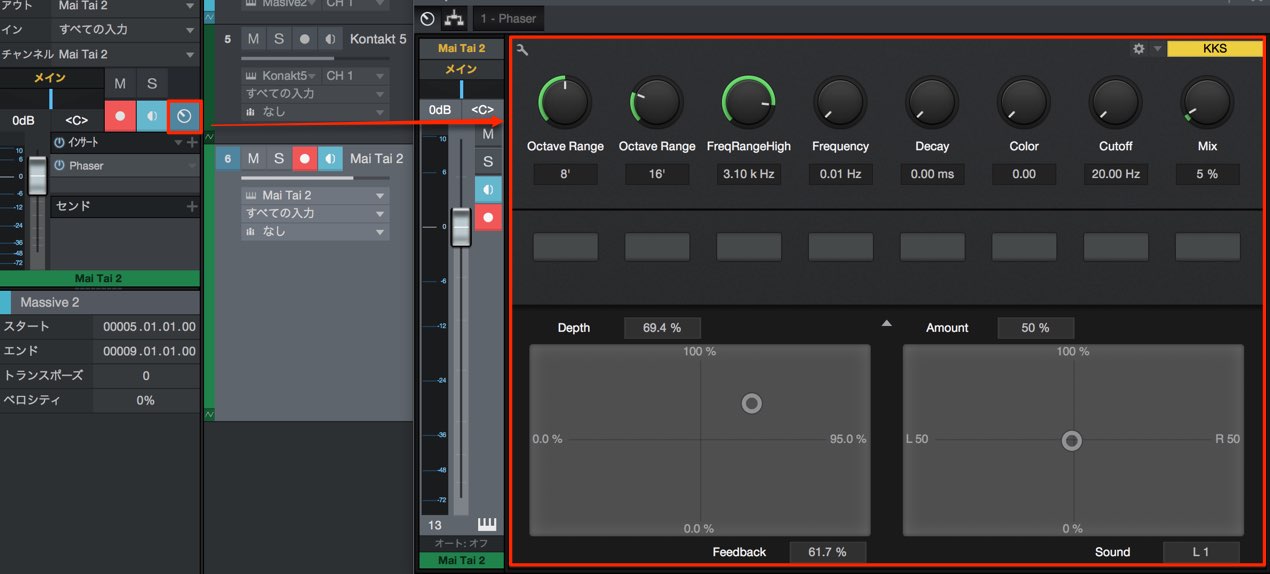Open the Insert section dropdown arrow
Viewport: 1270px width, 574px height.
(x=179, y=143)
